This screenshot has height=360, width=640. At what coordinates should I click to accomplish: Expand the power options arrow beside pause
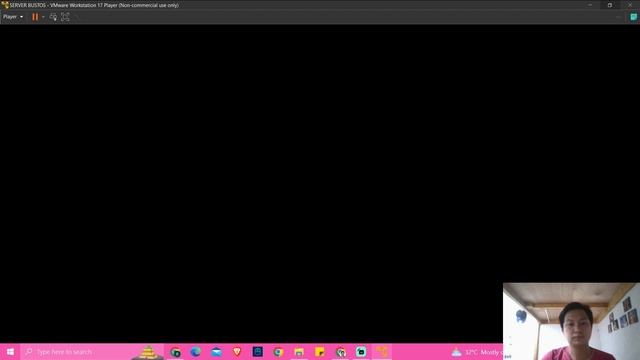pos(43,17)
